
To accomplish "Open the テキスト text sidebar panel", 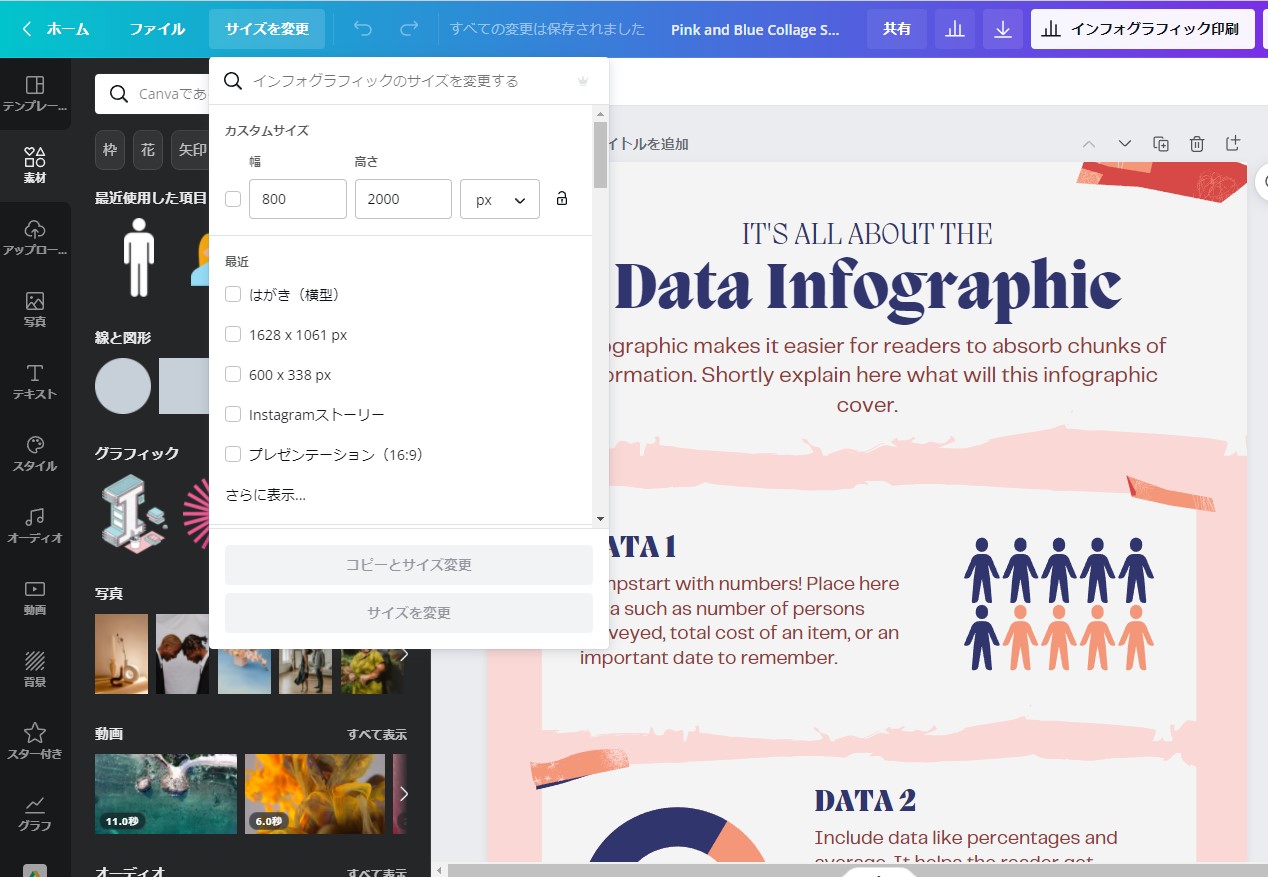I will click(x=35, y=382).
